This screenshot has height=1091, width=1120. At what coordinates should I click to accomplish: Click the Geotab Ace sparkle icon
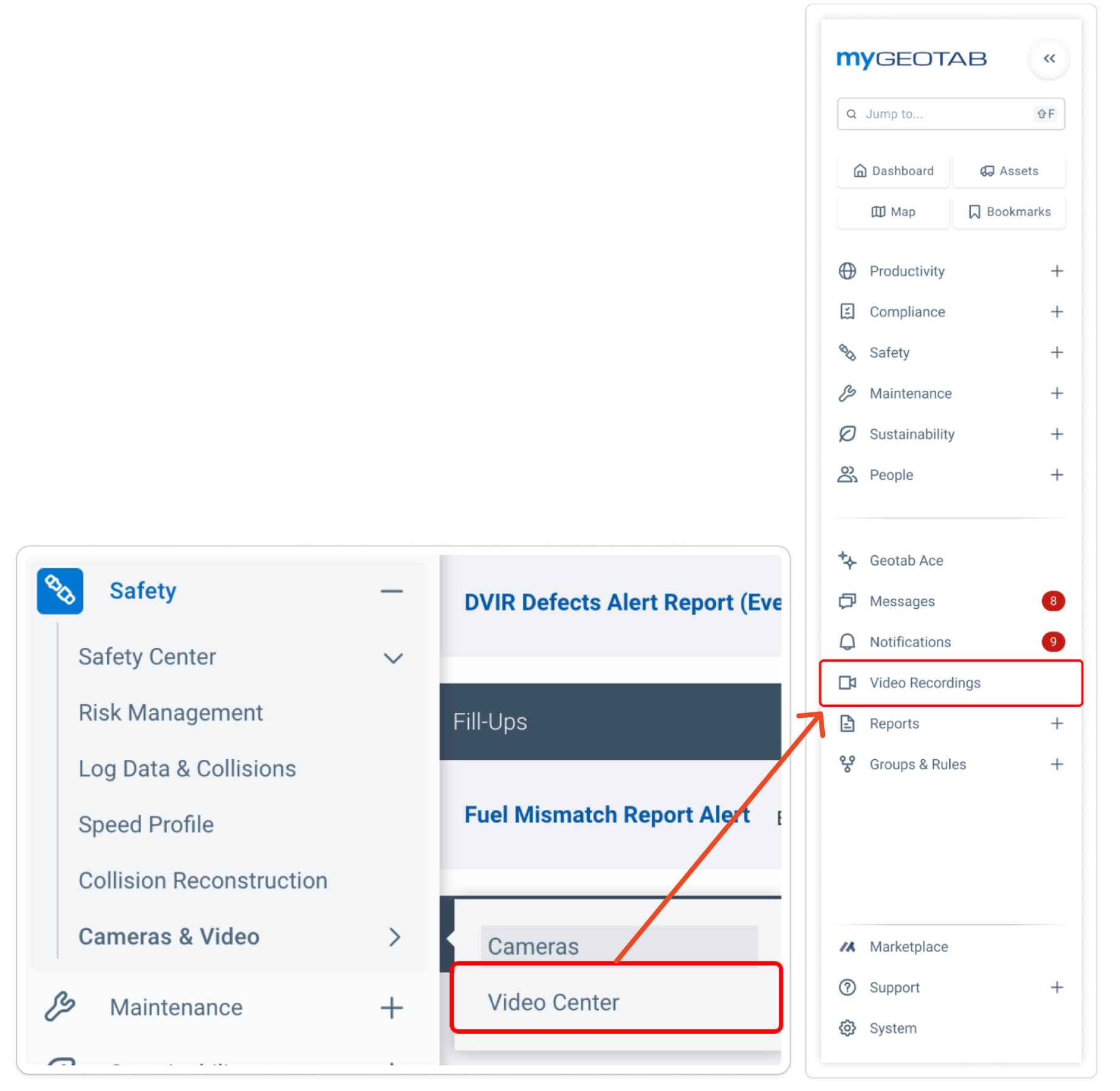pyautogui.click(x=847, y=560)
